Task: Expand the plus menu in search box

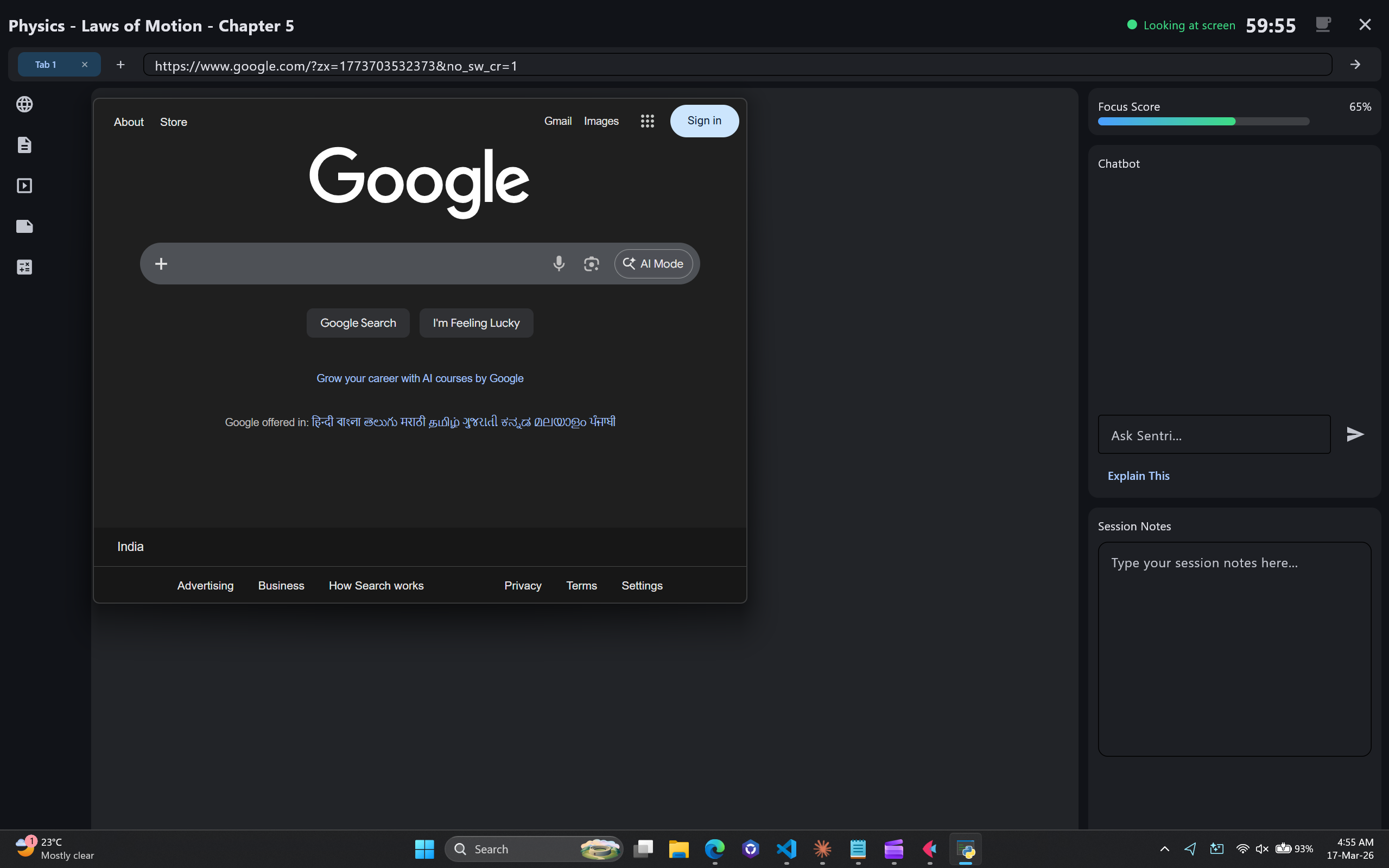Action: [161, 263]
